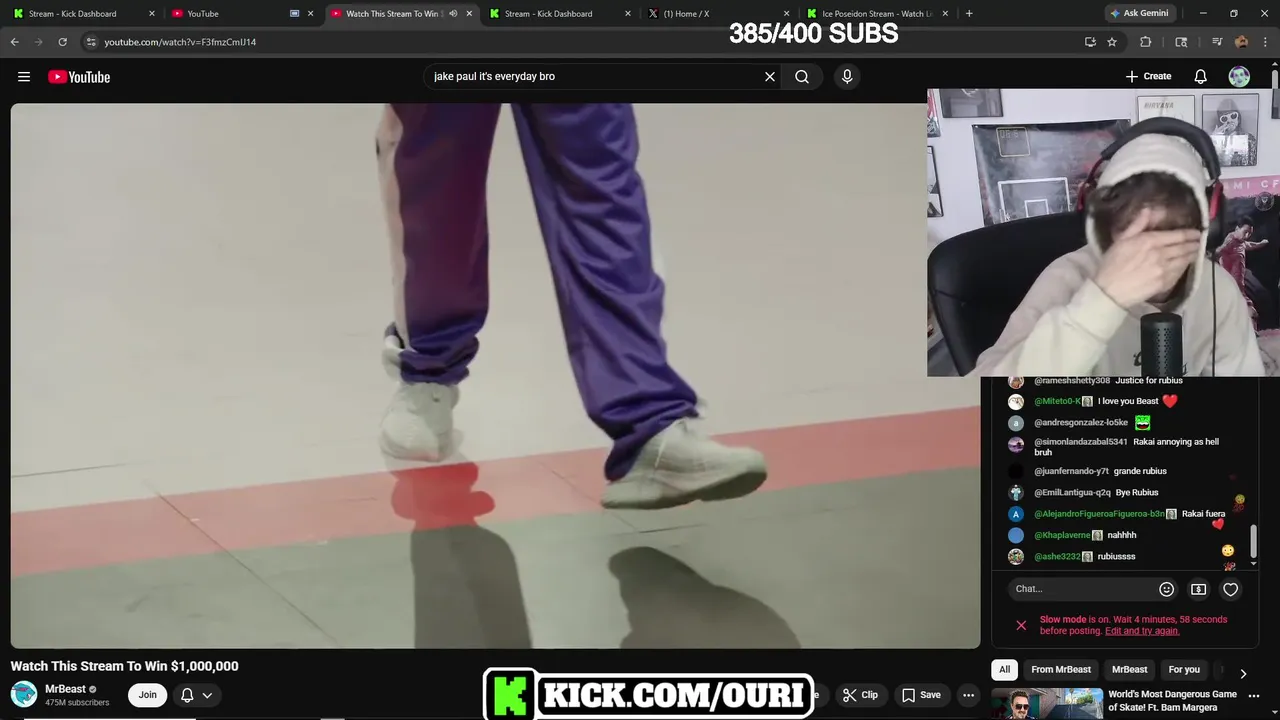Click the live chat scrollbar
This screenshot has width=1280, height=720.
pyautogui.click(x=1252, y=541)
